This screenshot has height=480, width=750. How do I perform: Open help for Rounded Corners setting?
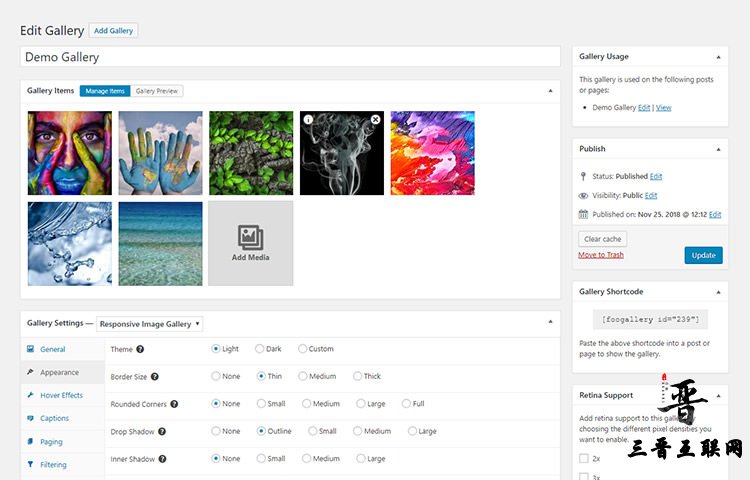(174, 404)
